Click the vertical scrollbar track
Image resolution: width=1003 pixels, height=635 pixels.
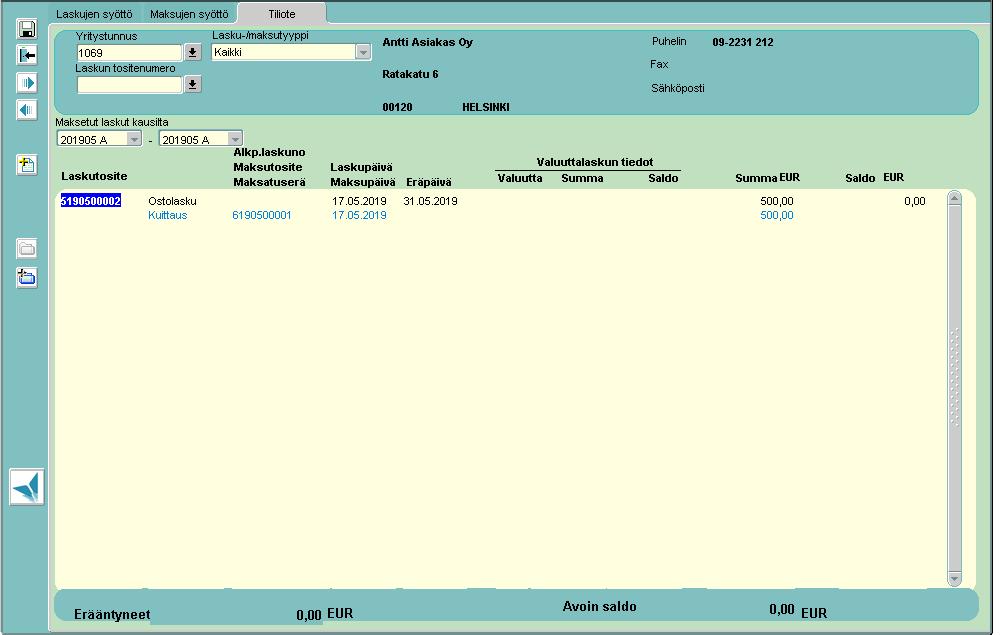coord(954,388)
